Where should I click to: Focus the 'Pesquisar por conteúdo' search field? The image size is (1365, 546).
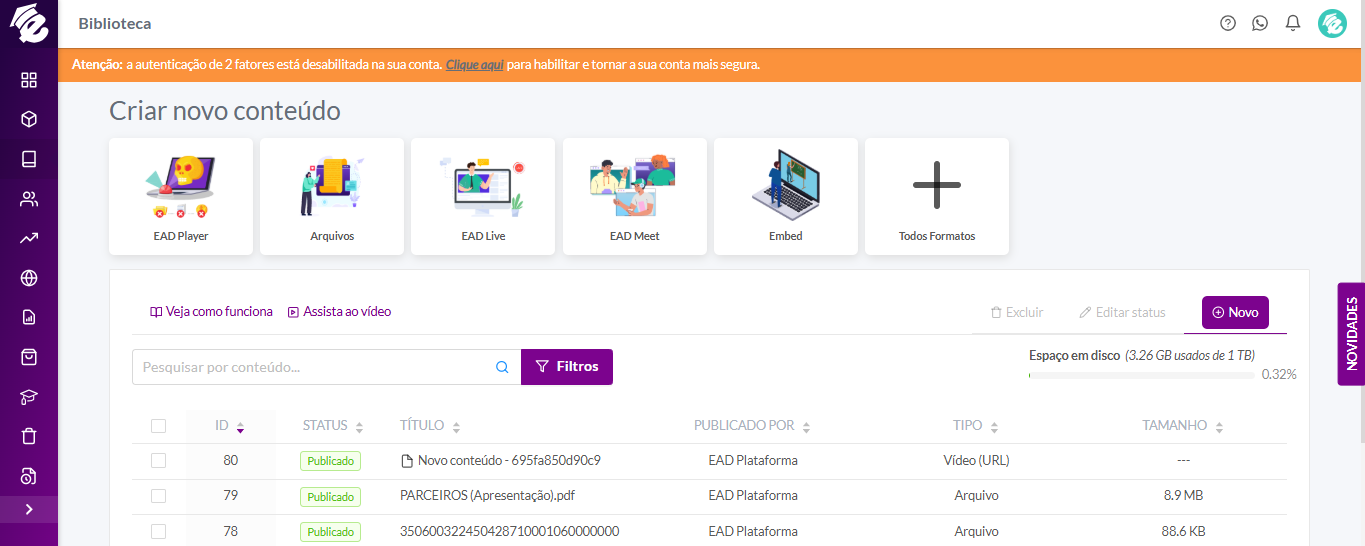316,367
